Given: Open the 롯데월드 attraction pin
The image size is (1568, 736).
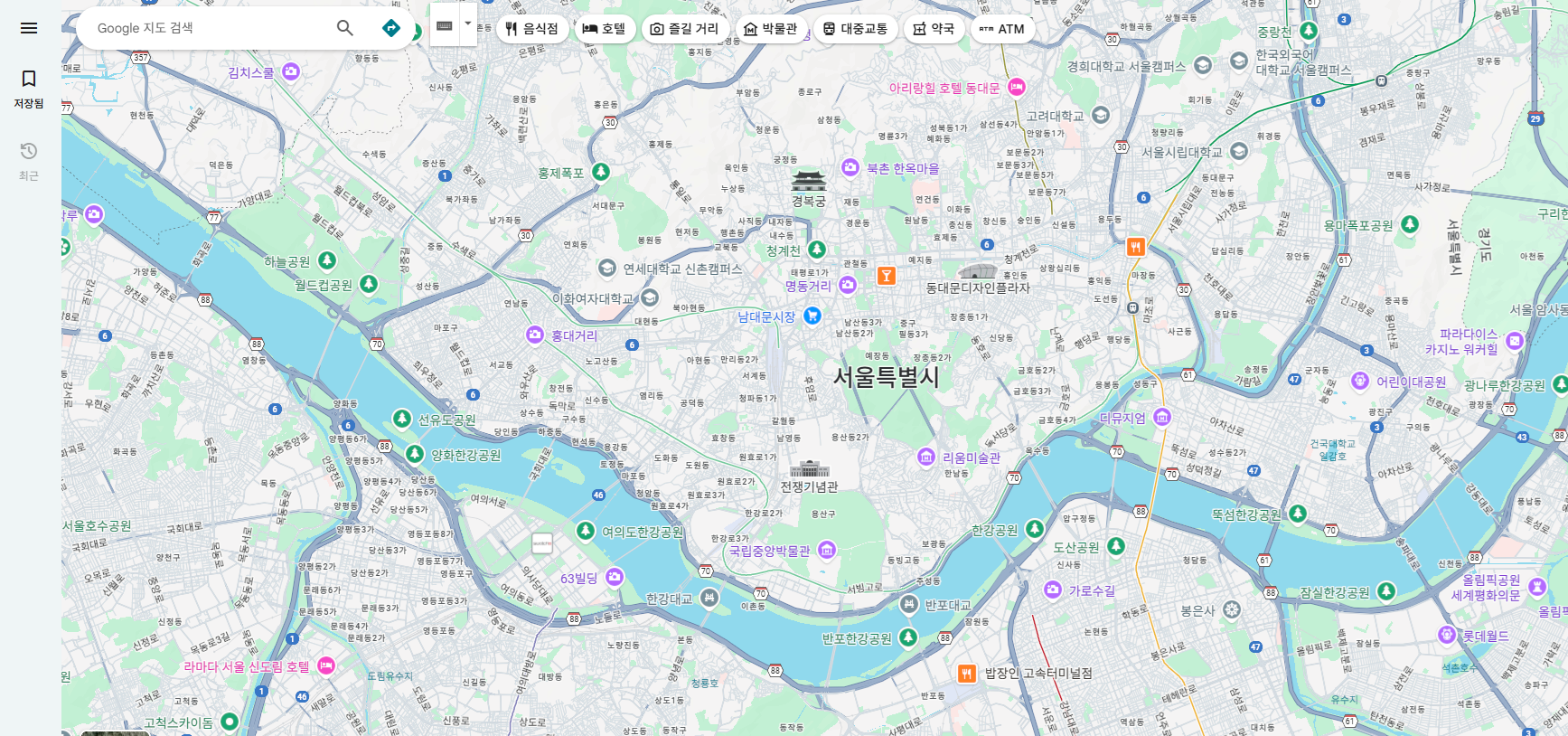Looking at the screenshot, I should coord(1447,635).
